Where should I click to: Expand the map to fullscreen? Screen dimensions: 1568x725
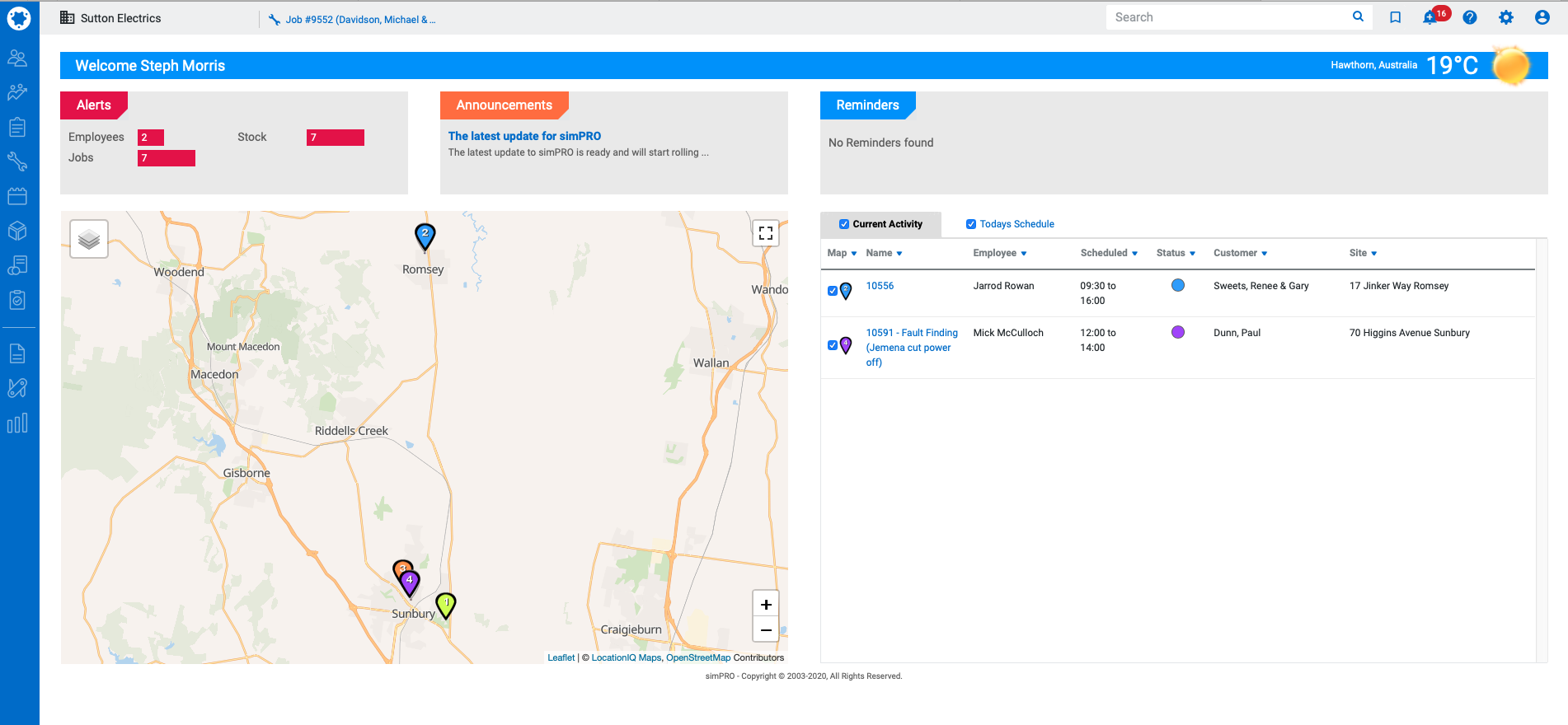point(765,233)
